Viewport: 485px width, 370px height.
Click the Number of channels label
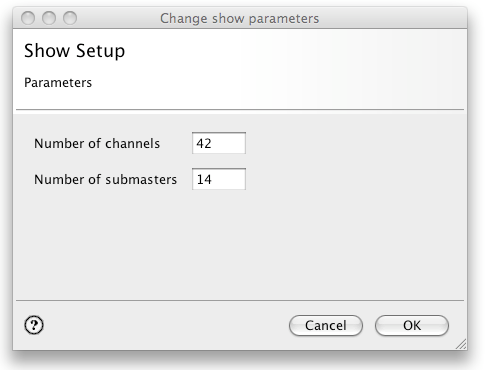pos(97,144)
